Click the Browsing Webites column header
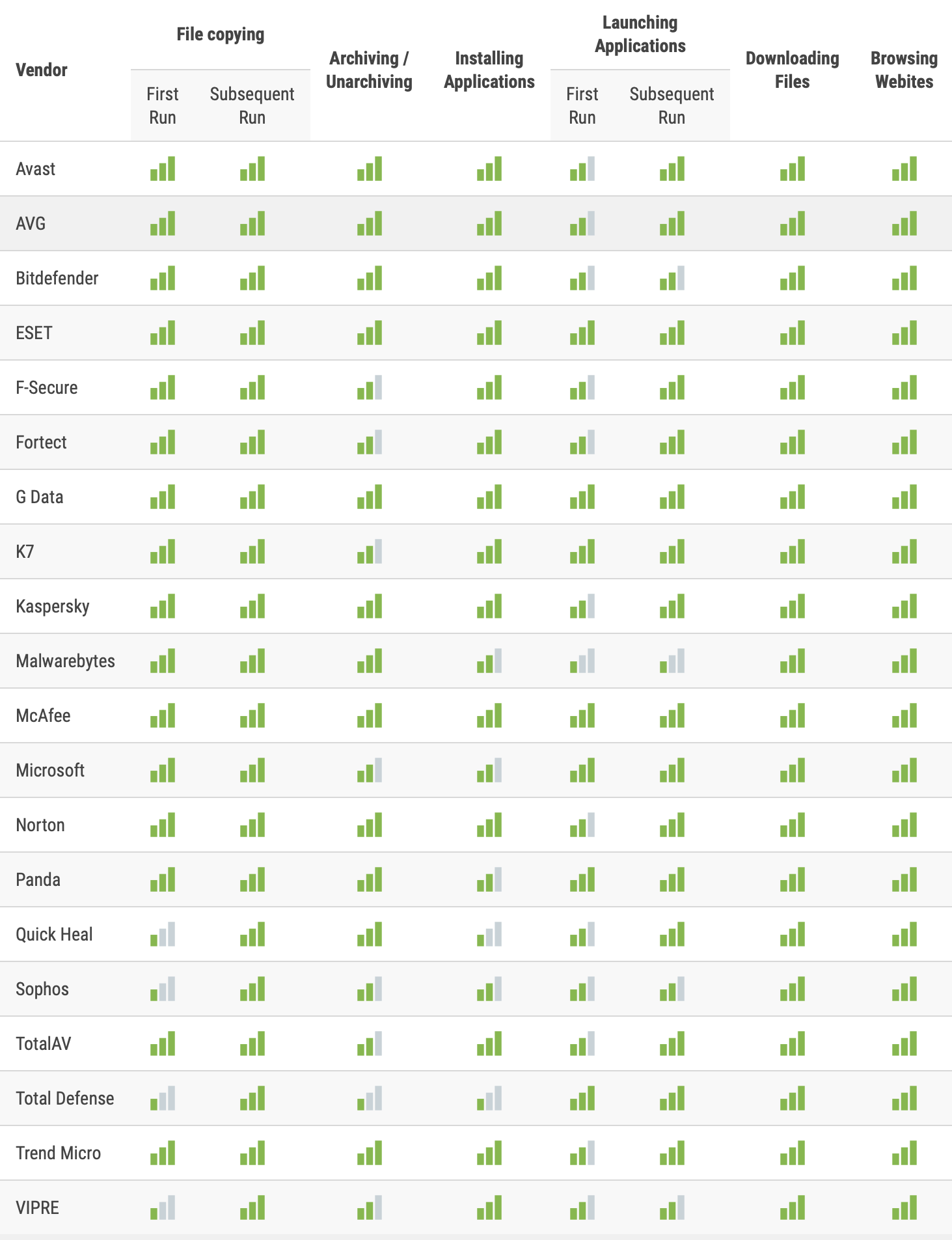The width and height of the screenshot is (952, 1240). [x=904, y=70]
